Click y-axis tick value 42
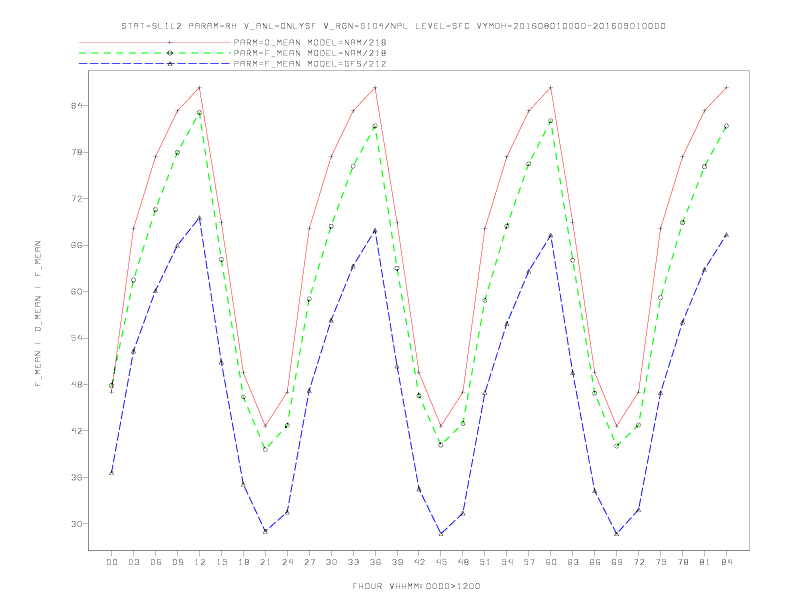The image size is (792, 612). click(x=76, y=431)
